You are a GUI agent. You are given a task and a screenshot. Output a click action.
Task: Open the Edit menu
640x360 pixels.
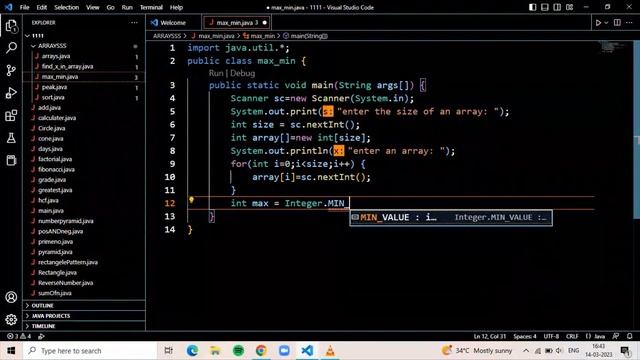[x=41, y=7]
